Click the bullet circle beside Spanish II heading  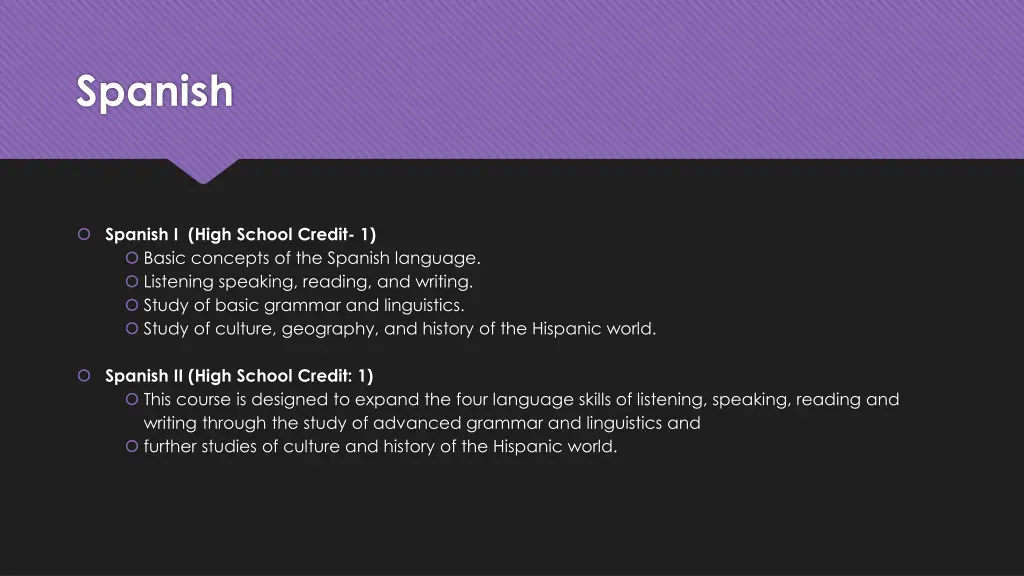[84, 376]
